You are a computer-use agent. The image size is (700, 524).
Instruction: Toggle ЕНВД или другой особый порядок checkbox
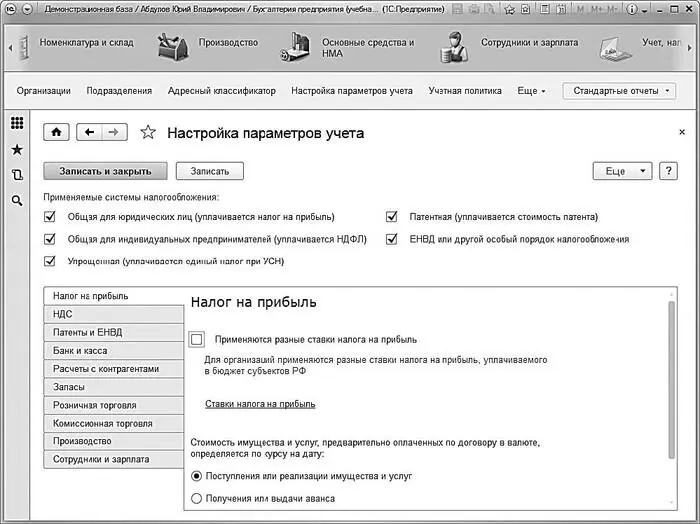point(392,239)
